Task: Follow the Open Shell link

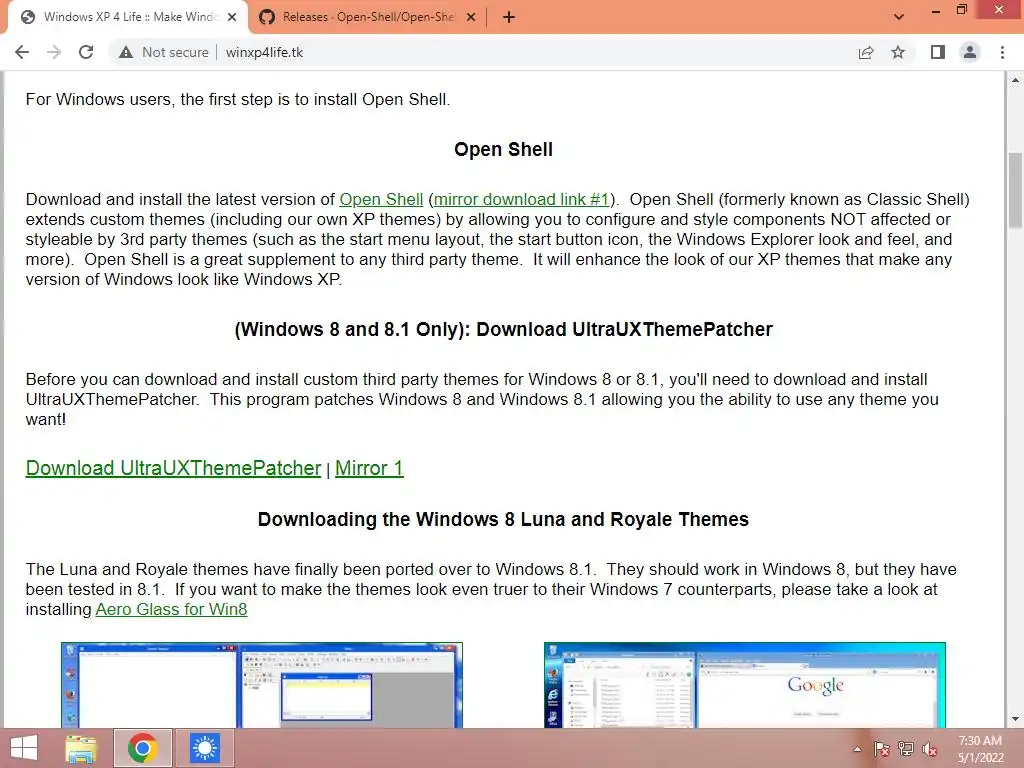Action: (381, 199)
